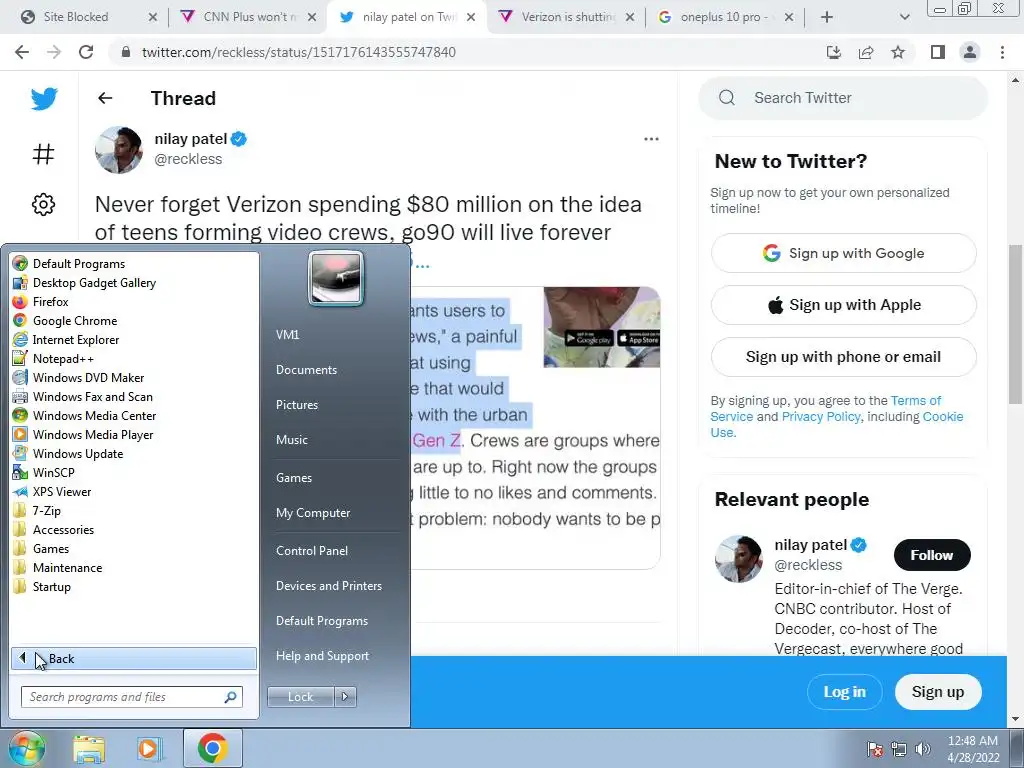The image size is (1024, 768).
Task: Open a new browser tab with plus
Action: tap(827, 17)
